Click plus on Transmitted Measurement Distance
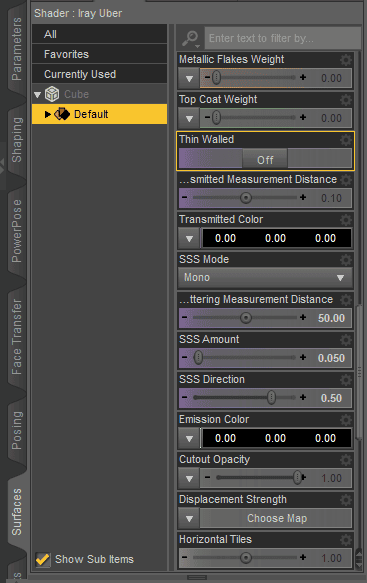 coord(303,197)
